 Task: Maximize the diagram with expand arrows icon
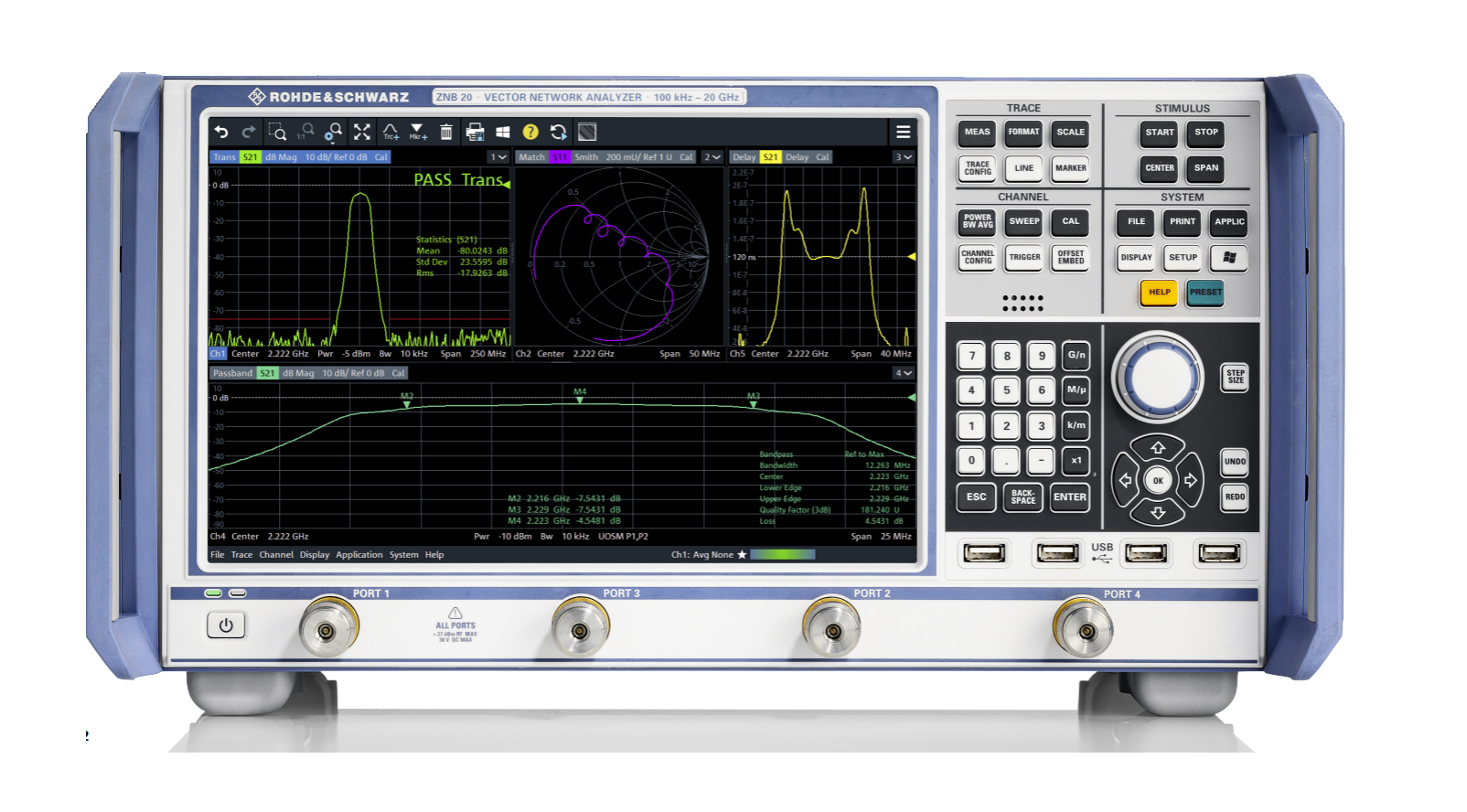coord(362,133)
